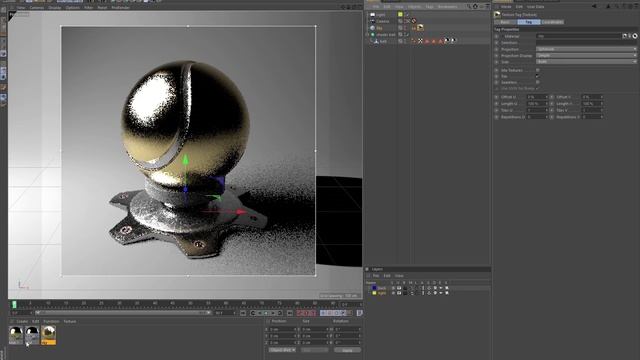This screenshot has height=360, width=640.
Task: Select the highlighted gold material thumbnail
Action: 48,335
